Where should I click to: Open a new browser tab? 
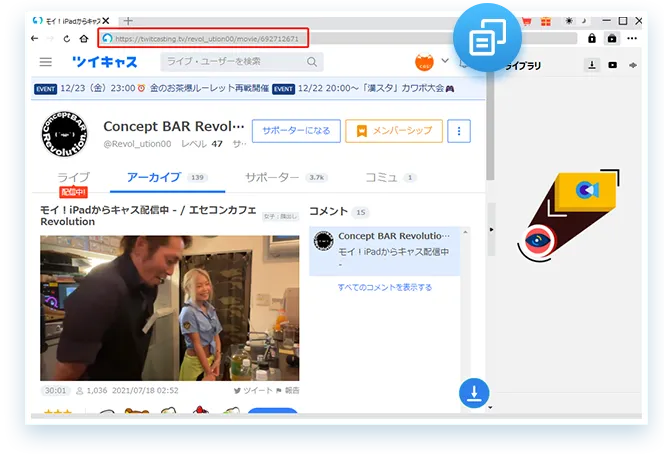(x=128, y=21)
